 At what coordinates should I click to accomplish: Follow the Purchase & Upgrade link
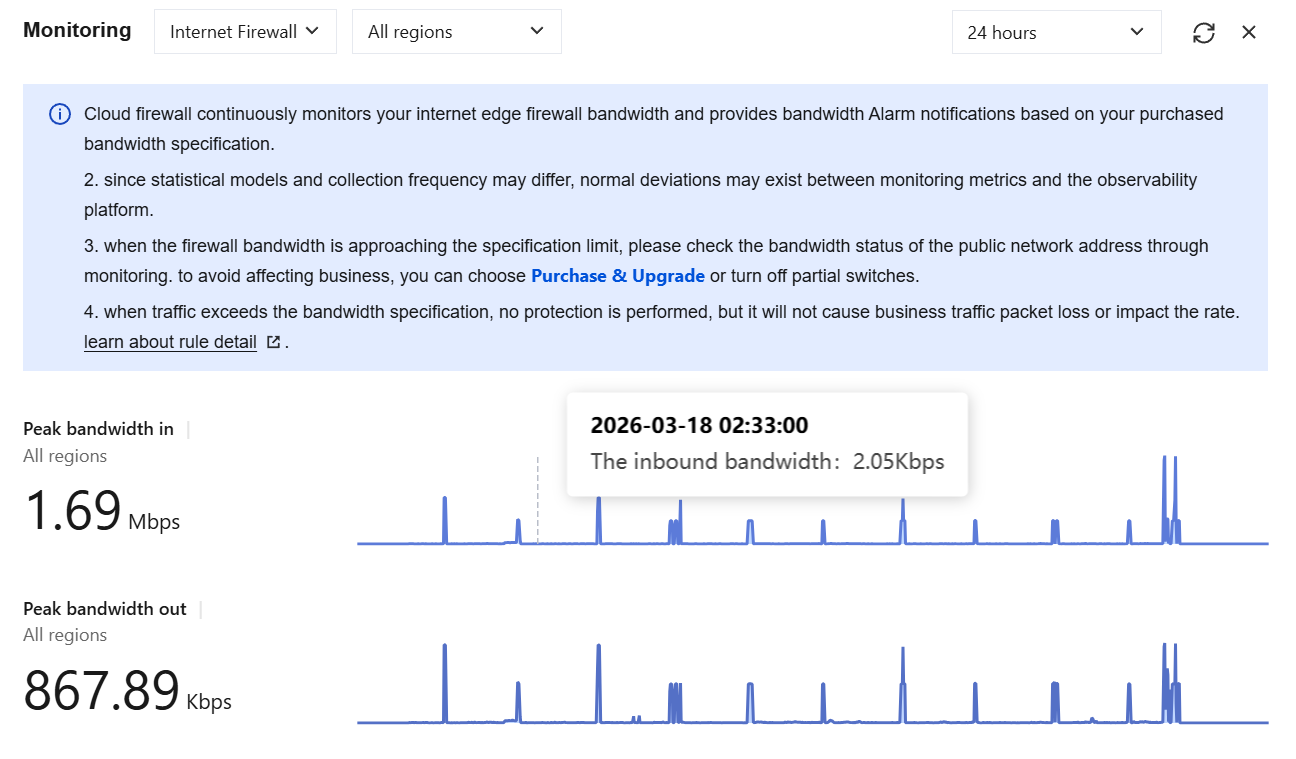pos(618,276)
